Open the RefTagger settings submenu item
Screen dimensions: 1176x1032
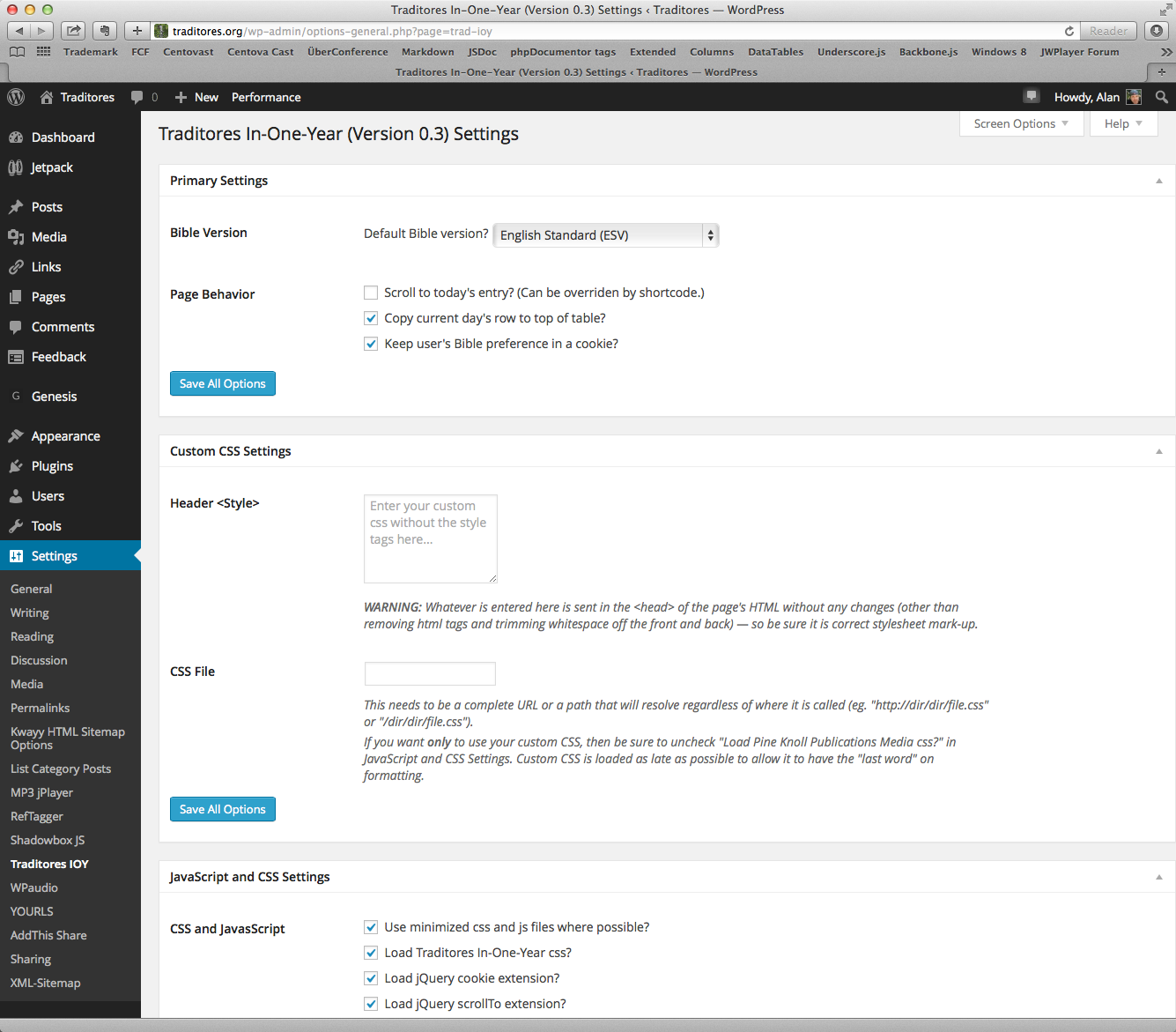tap(37, 816)
